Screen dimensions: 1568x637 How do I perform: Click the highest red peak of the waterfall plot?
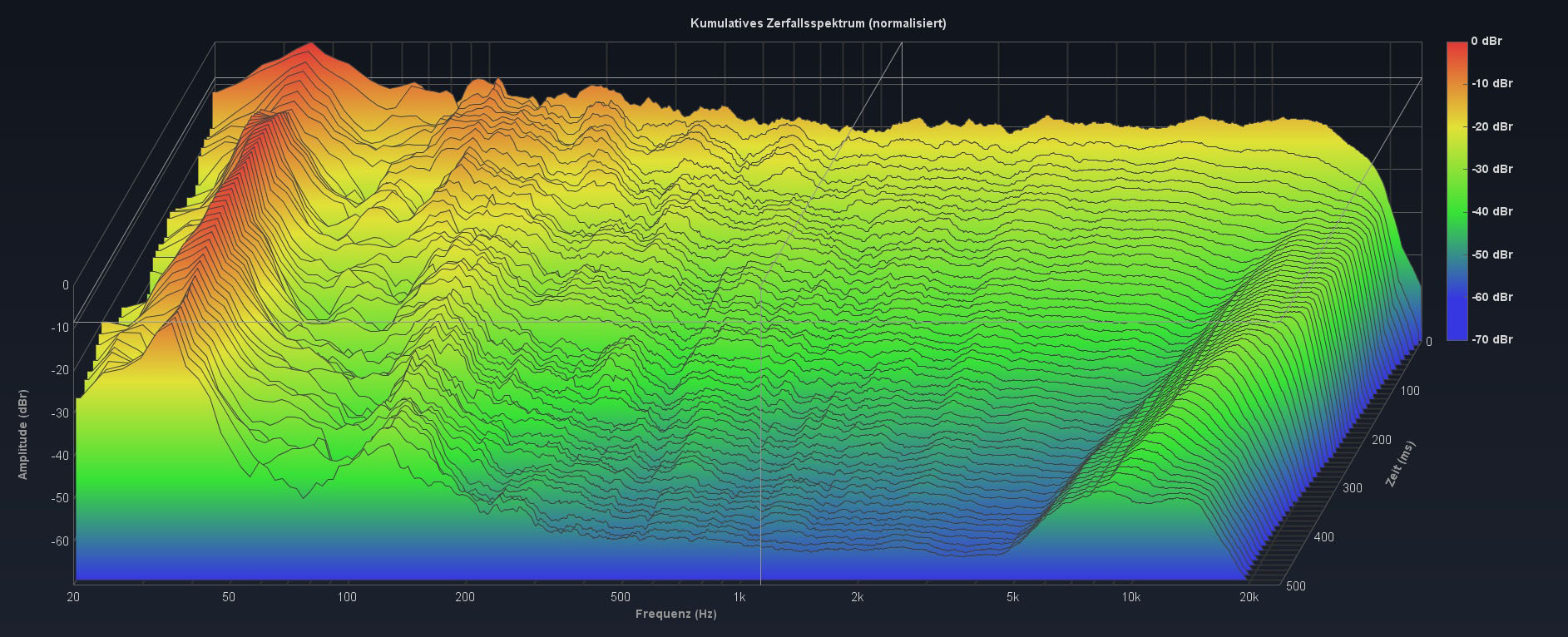(310, 44)
